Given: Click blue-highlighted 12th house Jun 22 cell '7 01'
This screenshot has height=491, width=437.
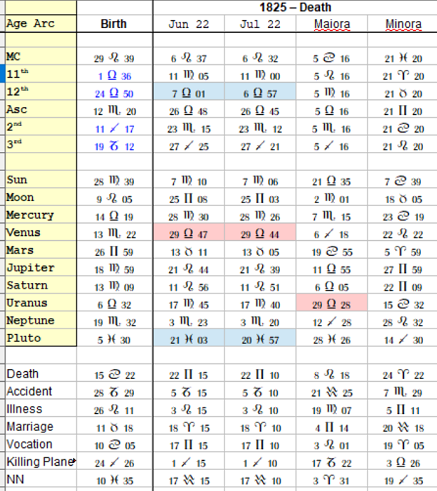Looking at the screenshot, I should tap(189, 92).
